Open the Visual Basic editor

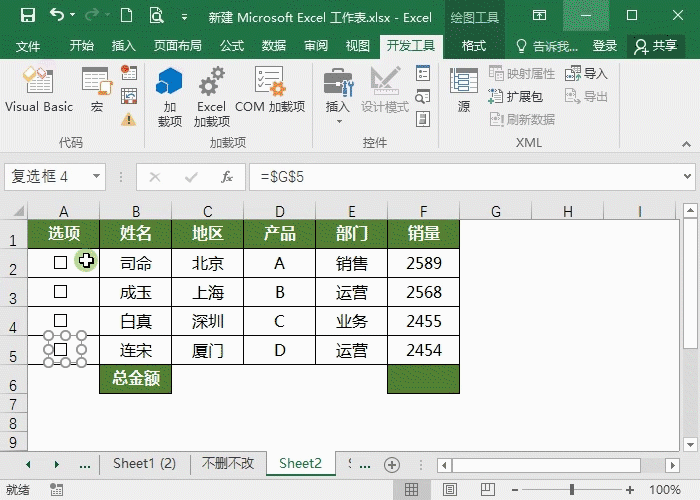pos(39,89)
